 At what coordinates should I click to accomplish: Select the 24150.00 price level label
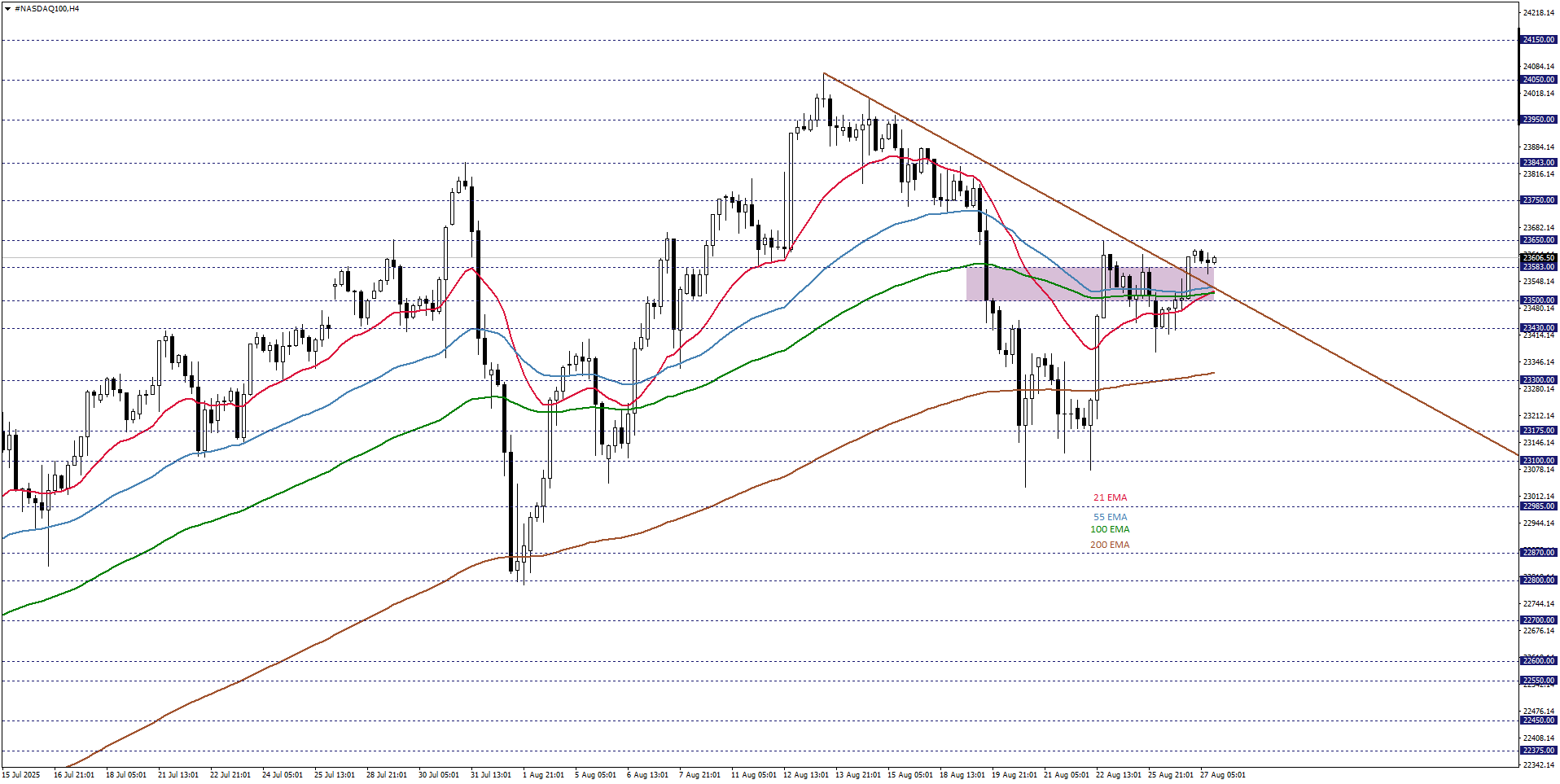point(1538,40)
